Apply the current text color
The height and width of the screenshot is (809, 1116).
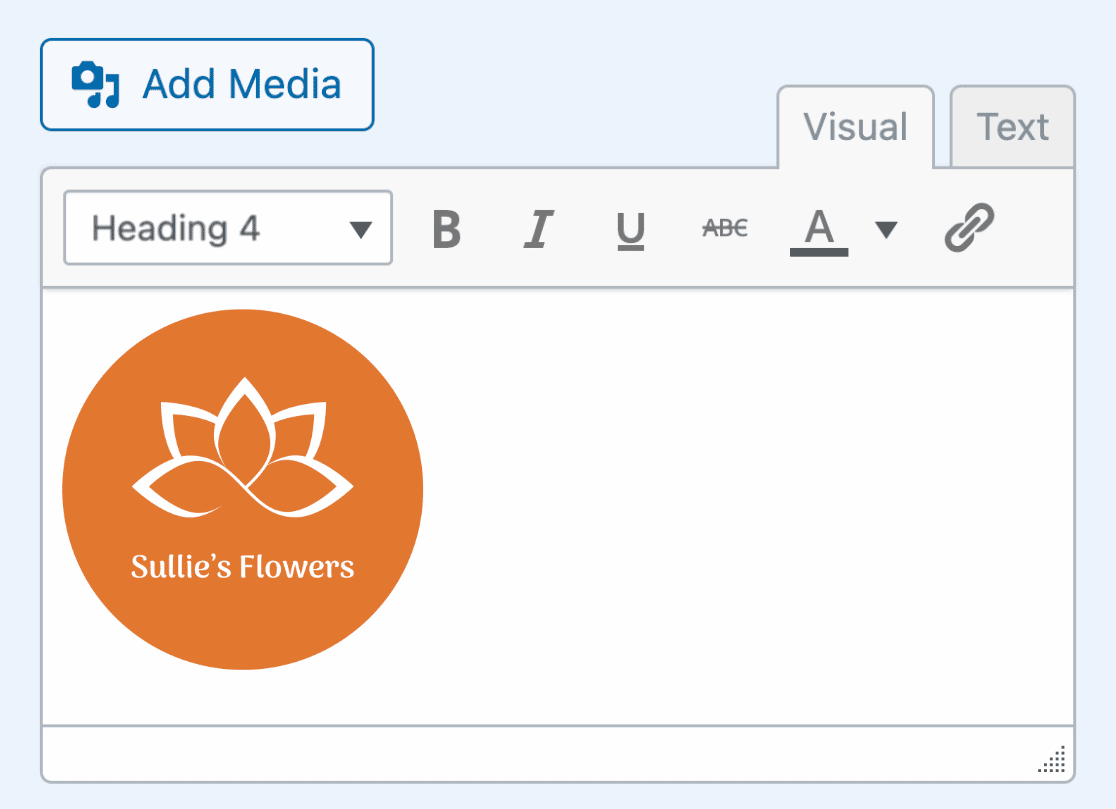point(818,231)
